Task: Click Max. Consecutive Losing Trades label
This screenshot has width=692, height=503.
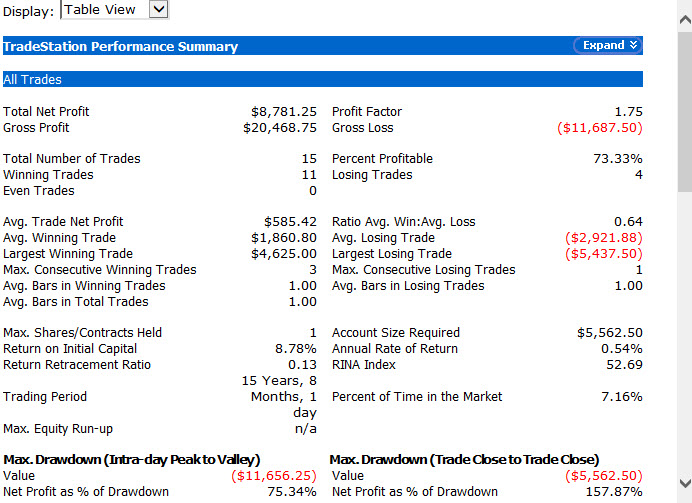Action: 424,270
